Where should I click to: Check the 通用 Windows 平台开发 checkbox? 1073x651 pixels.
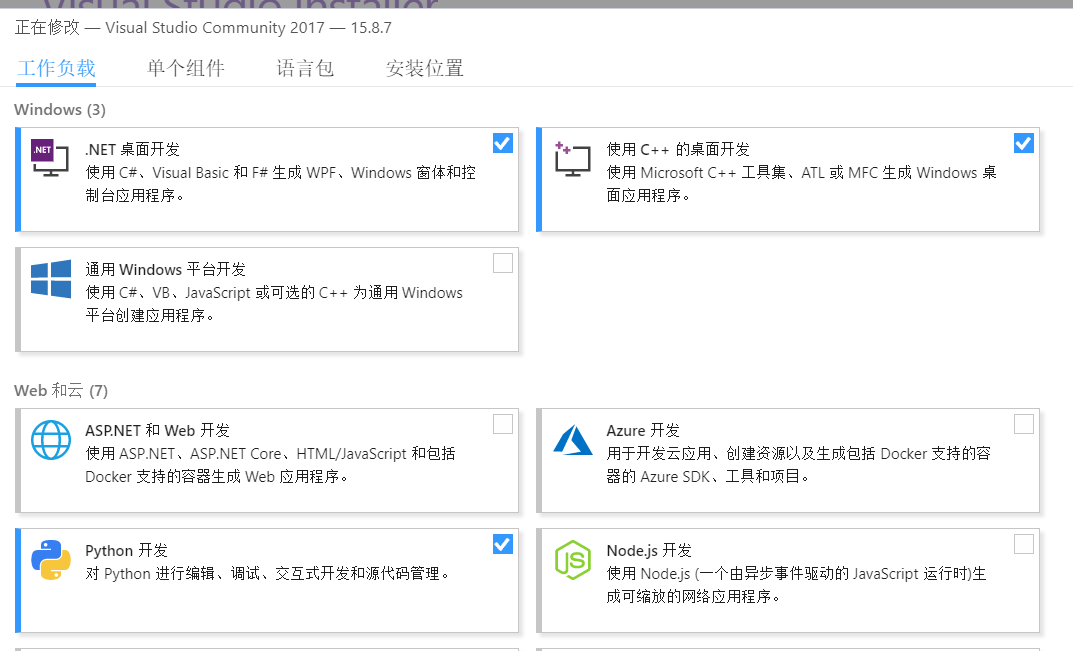point(503,263)
